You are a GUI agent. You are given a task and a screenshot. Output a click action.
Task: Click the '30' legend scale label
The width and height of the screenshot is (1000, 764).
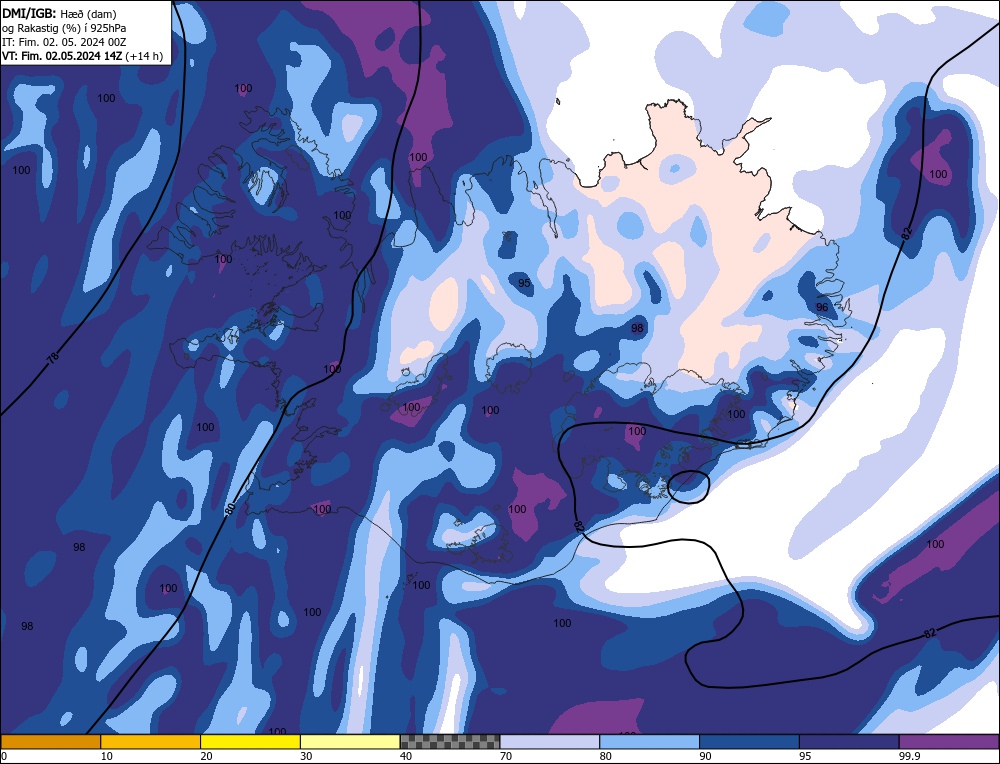306,756
